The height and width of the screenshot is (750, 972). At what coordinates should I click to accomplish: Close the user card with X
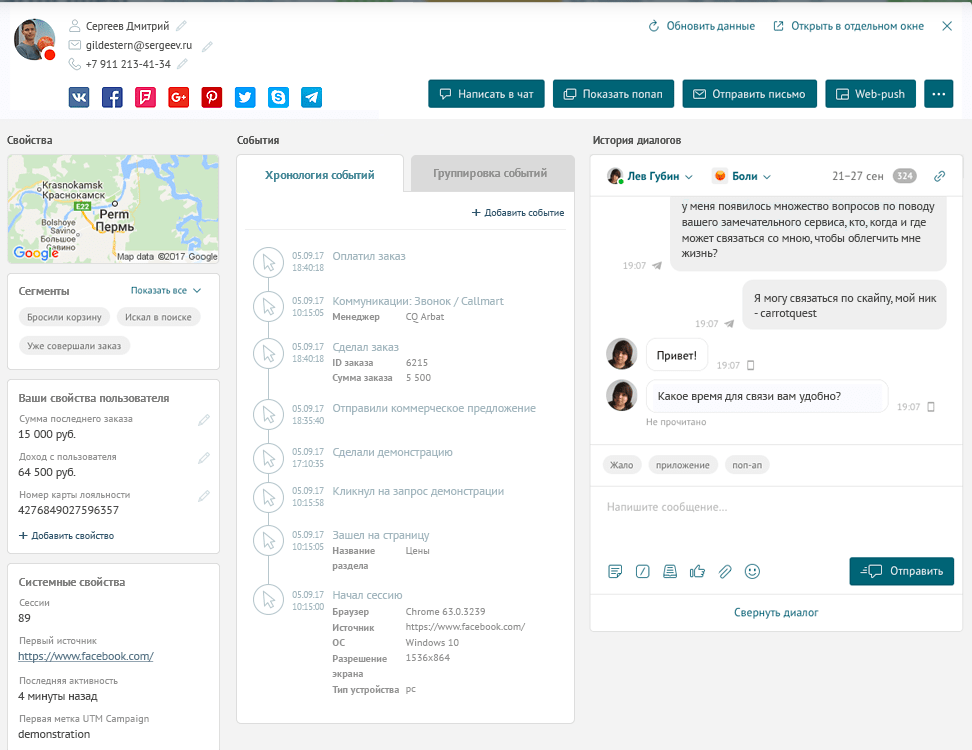pyautogui.click(x=947, y=26)
